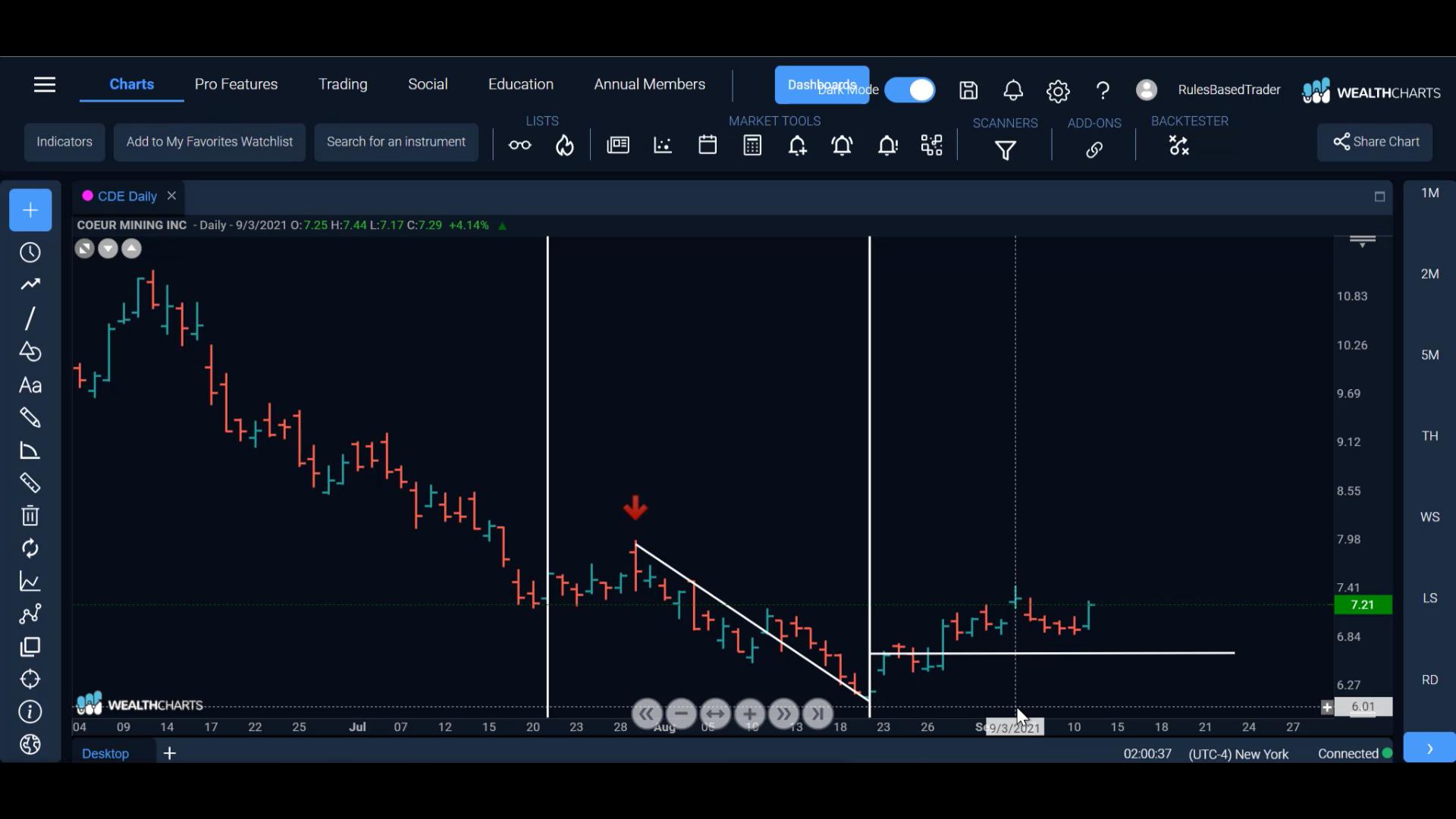Collapse chart header with down arrow
1456x819 pixels.
coord(108,249)
